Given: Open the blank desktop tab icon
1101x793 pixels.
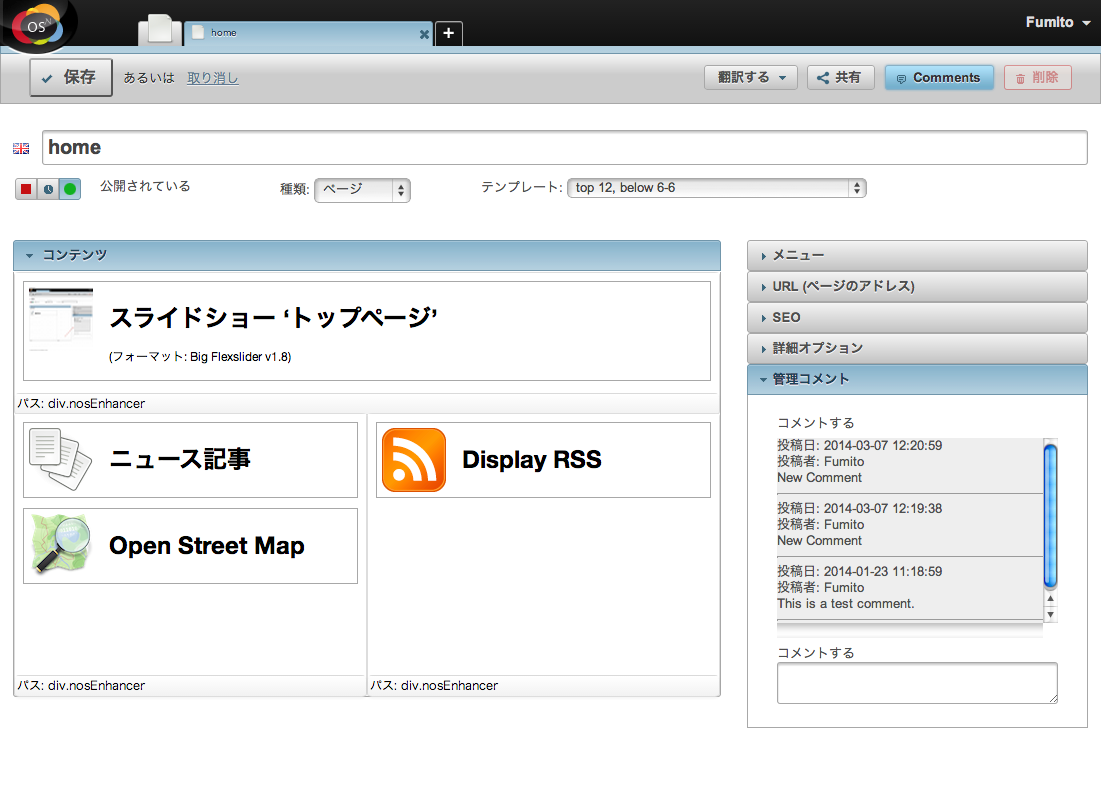Looking at the screenshot, I should coord(159,30).
